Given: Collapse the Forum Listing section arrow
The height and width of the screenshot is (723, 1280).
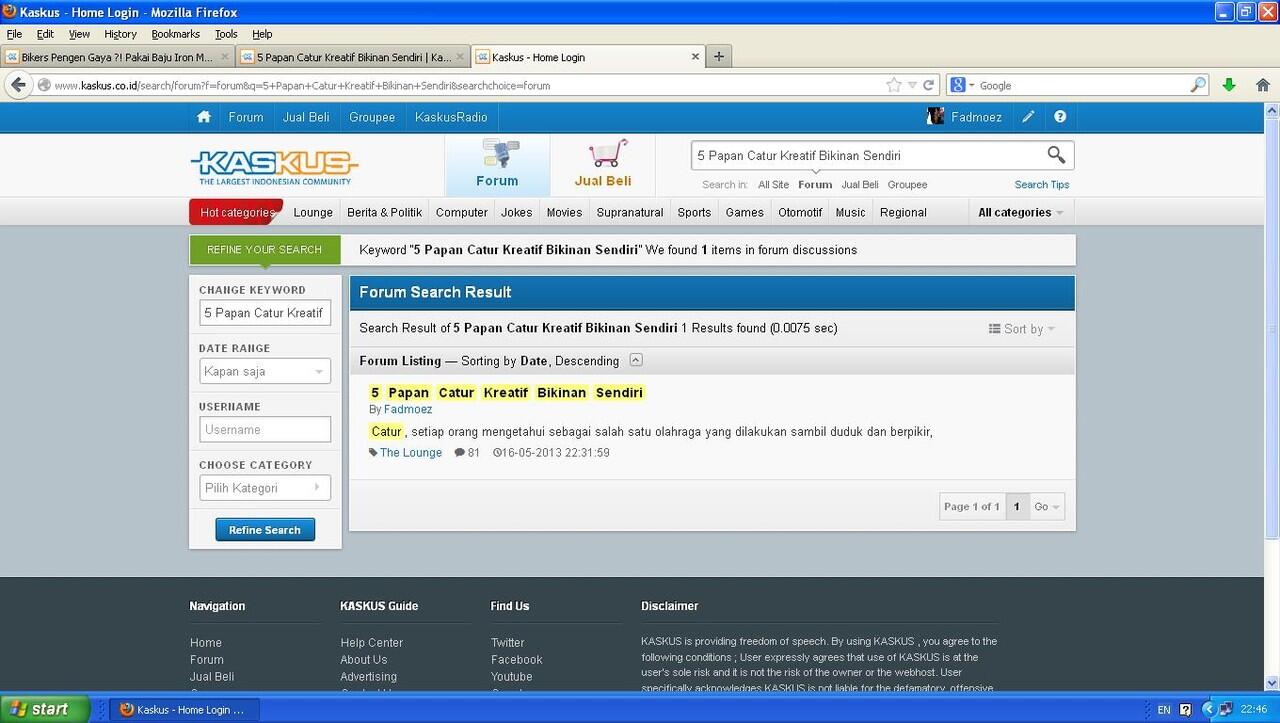Looking at the screenshot, I should coord(636,360).
